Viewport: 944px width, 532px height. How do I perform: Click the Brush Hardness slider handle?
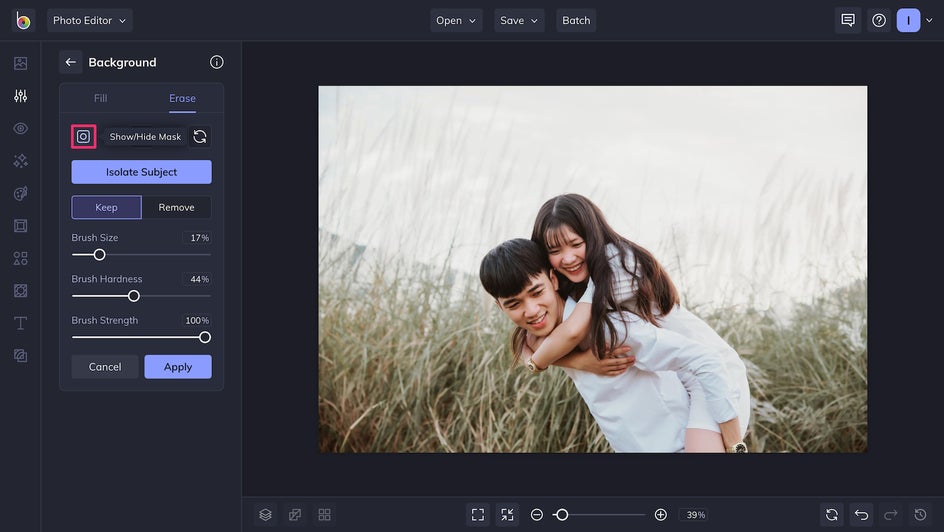[134, 296]
